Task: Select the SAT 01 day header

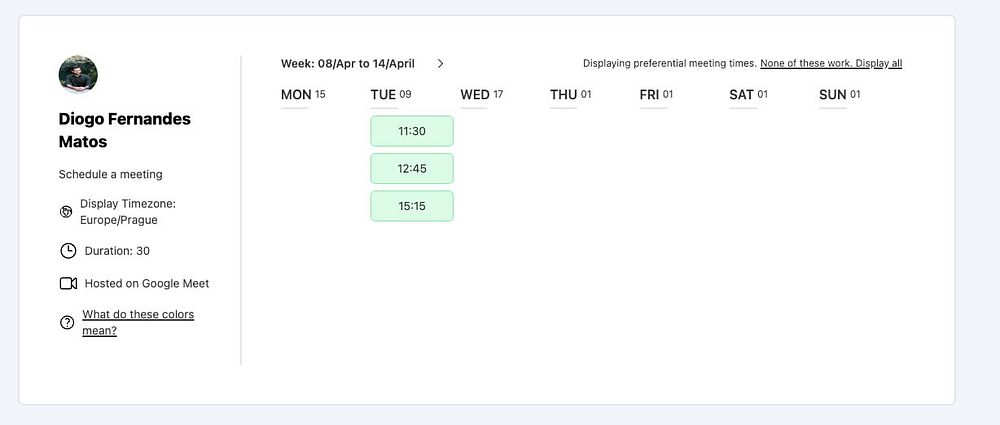Action: tap(748, 95)
